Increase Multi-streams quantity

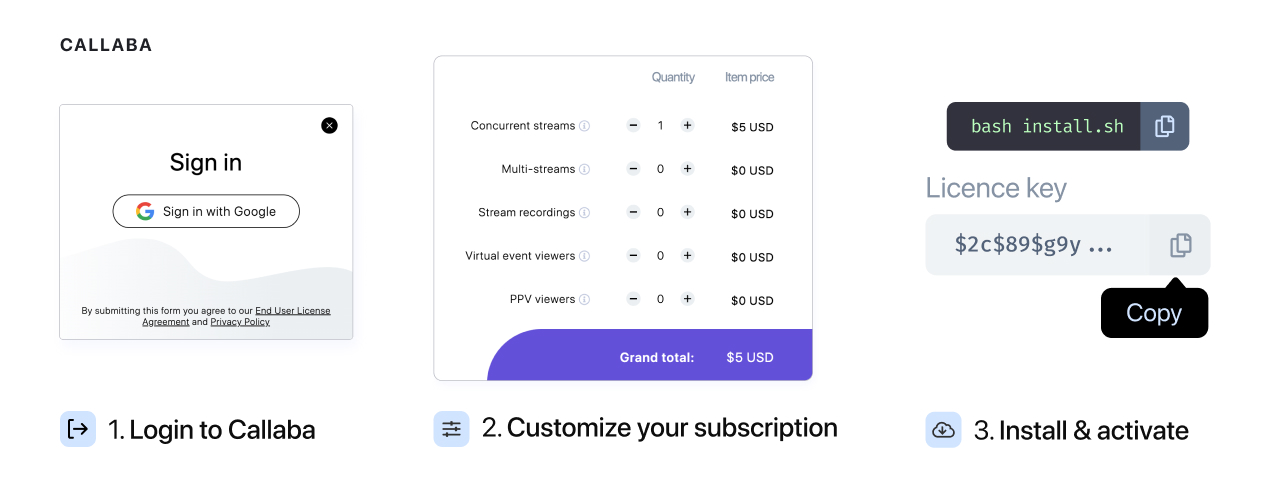pyautogui.click(x=687, y=169)
